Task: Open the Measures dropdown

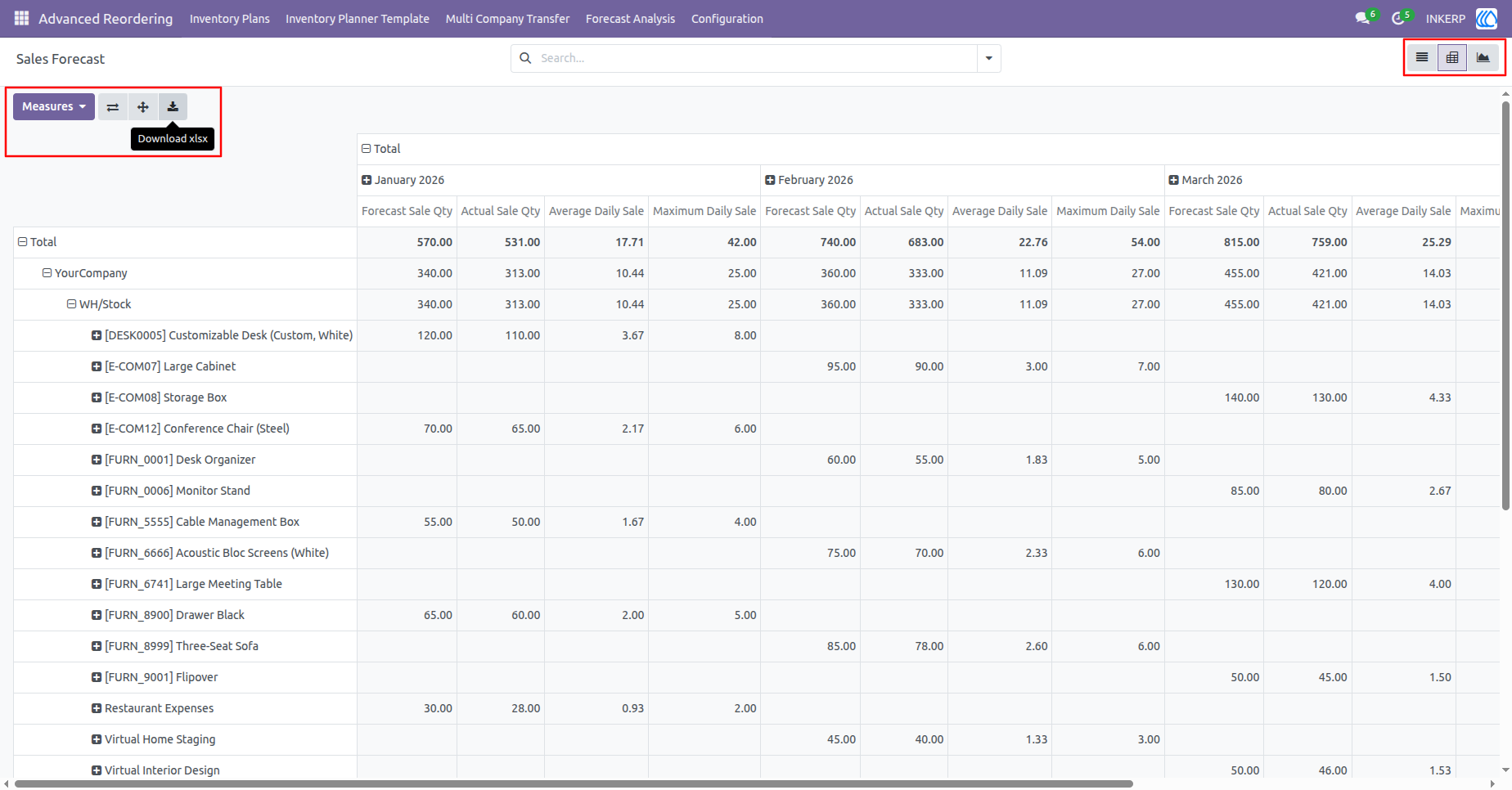Action: click(x=54, y=107)
